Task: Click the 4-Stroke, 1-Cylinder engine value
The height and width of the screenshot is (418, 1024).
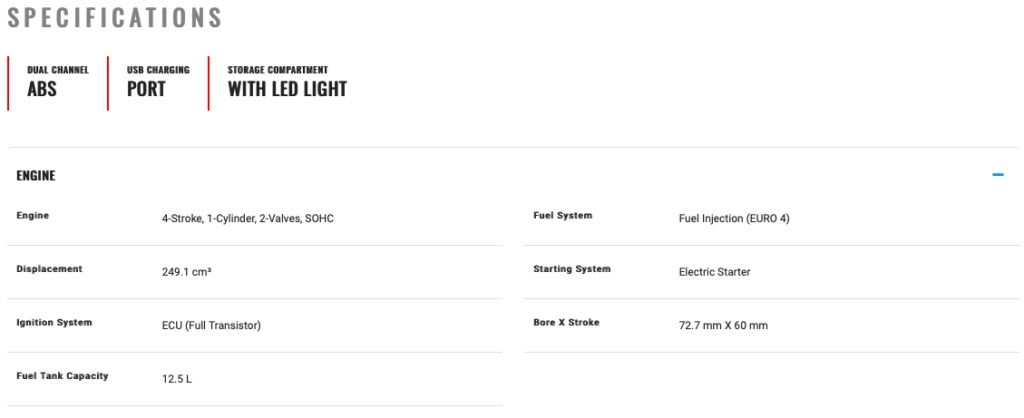Action: pos(247,218)
